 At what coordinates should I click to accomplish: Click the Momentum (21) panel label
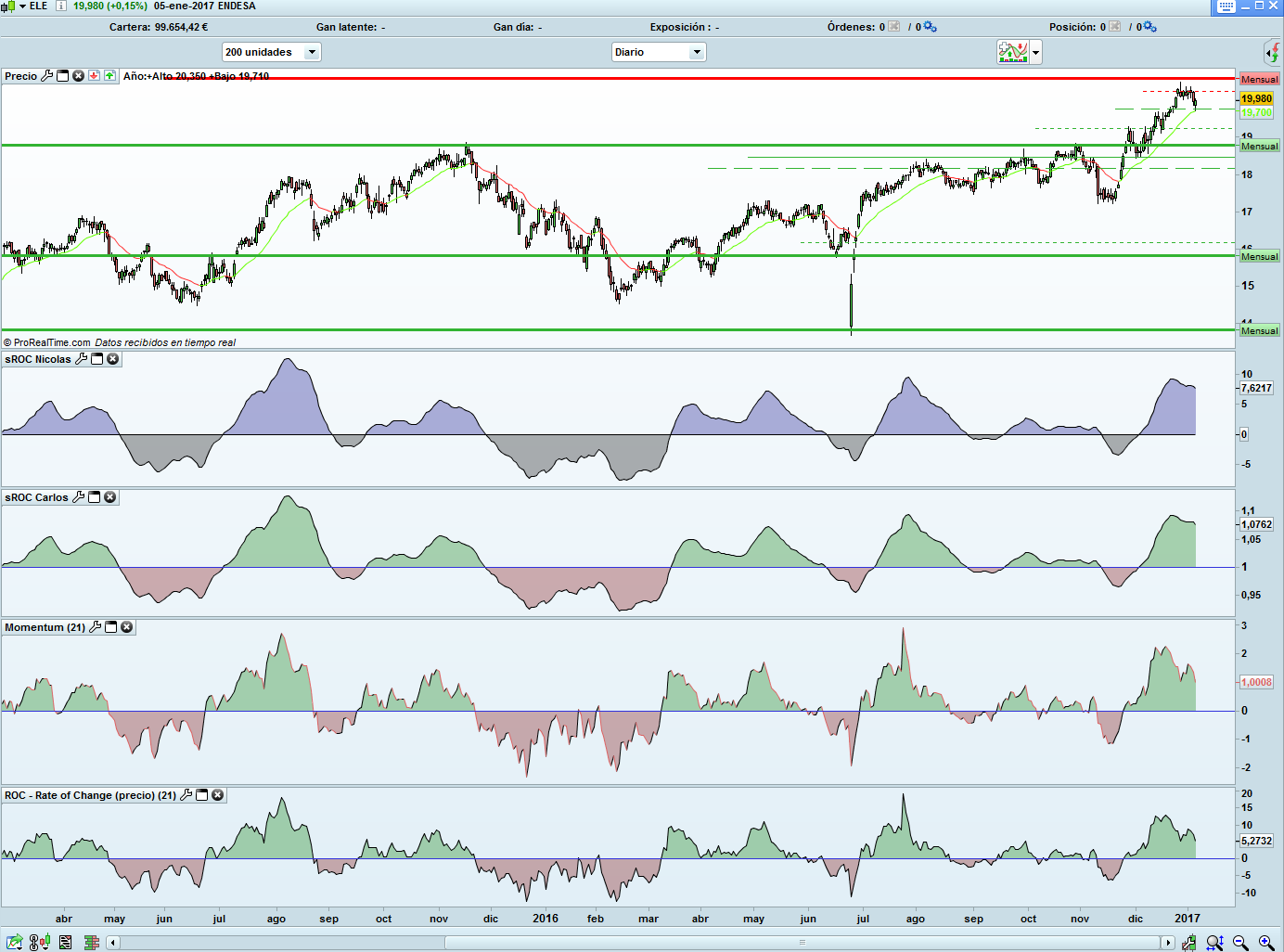(45, 627)
